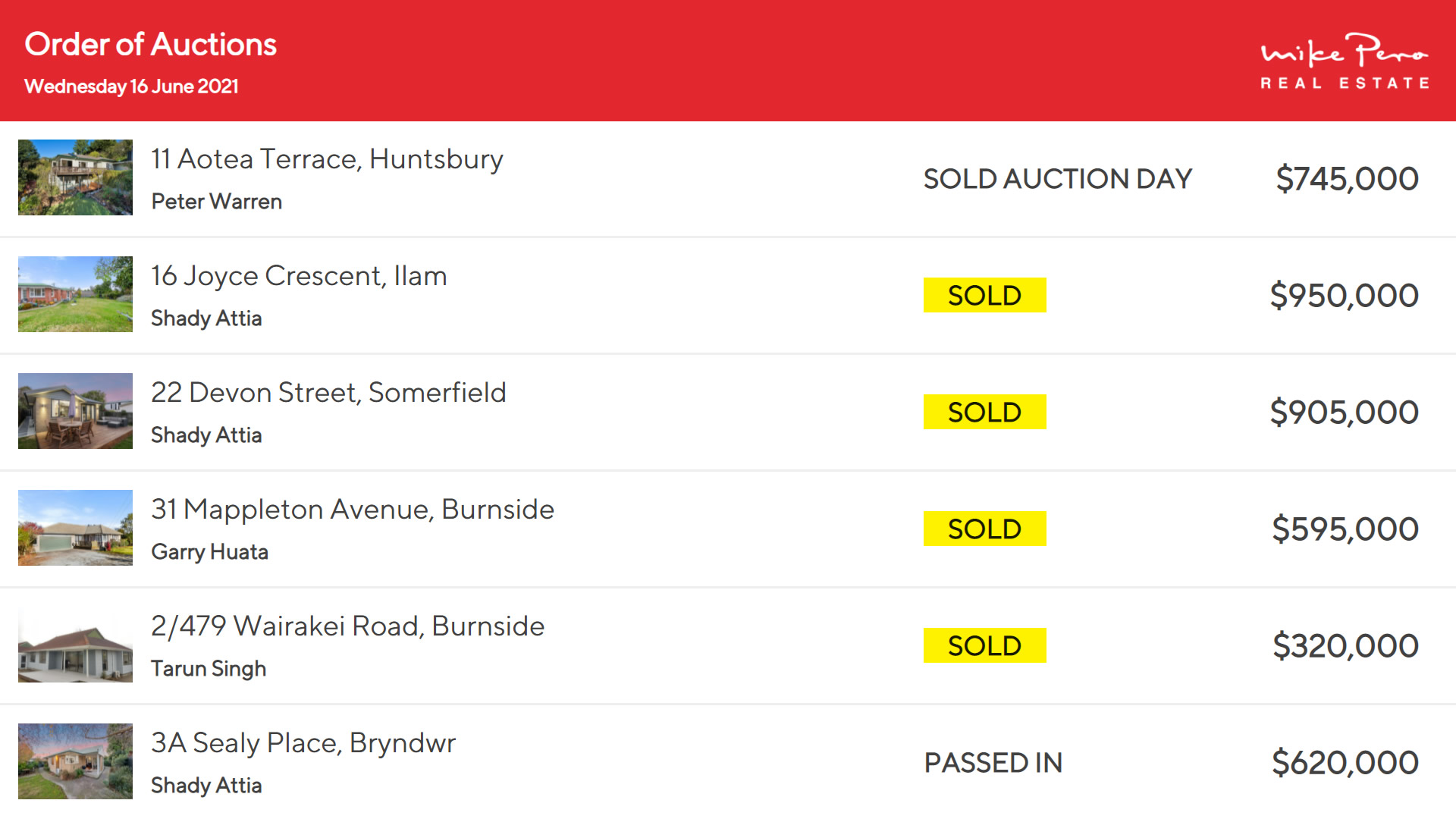This screenshot has width=1456, height=819.
Task: Open the 2/479 Wairakei Road property photo
Action: (x=75, y=645)
